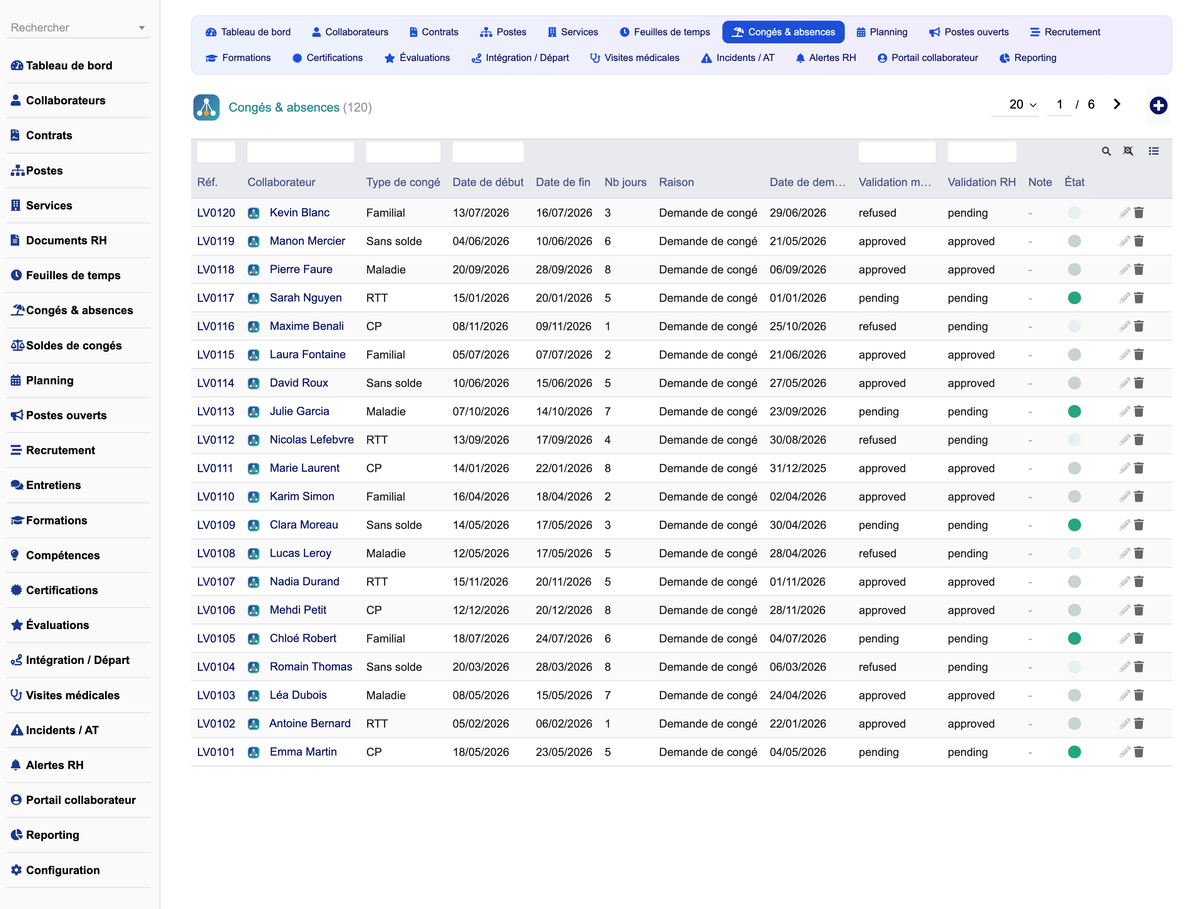Open the list view options icon
This screenshot has height=909, width=1200.
tap(1154, 151)
